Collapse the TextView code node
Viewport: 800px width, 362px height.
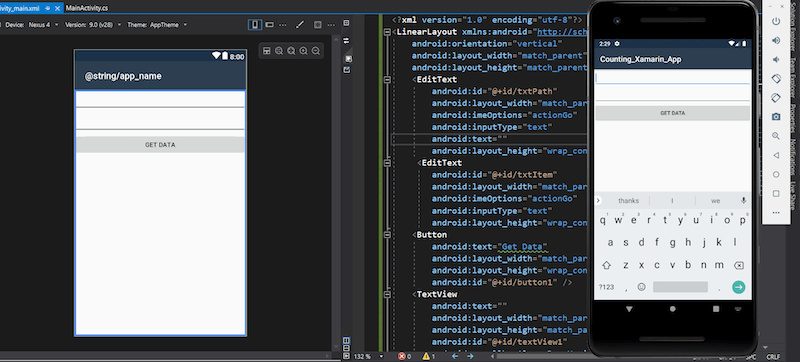pos(387,294)
